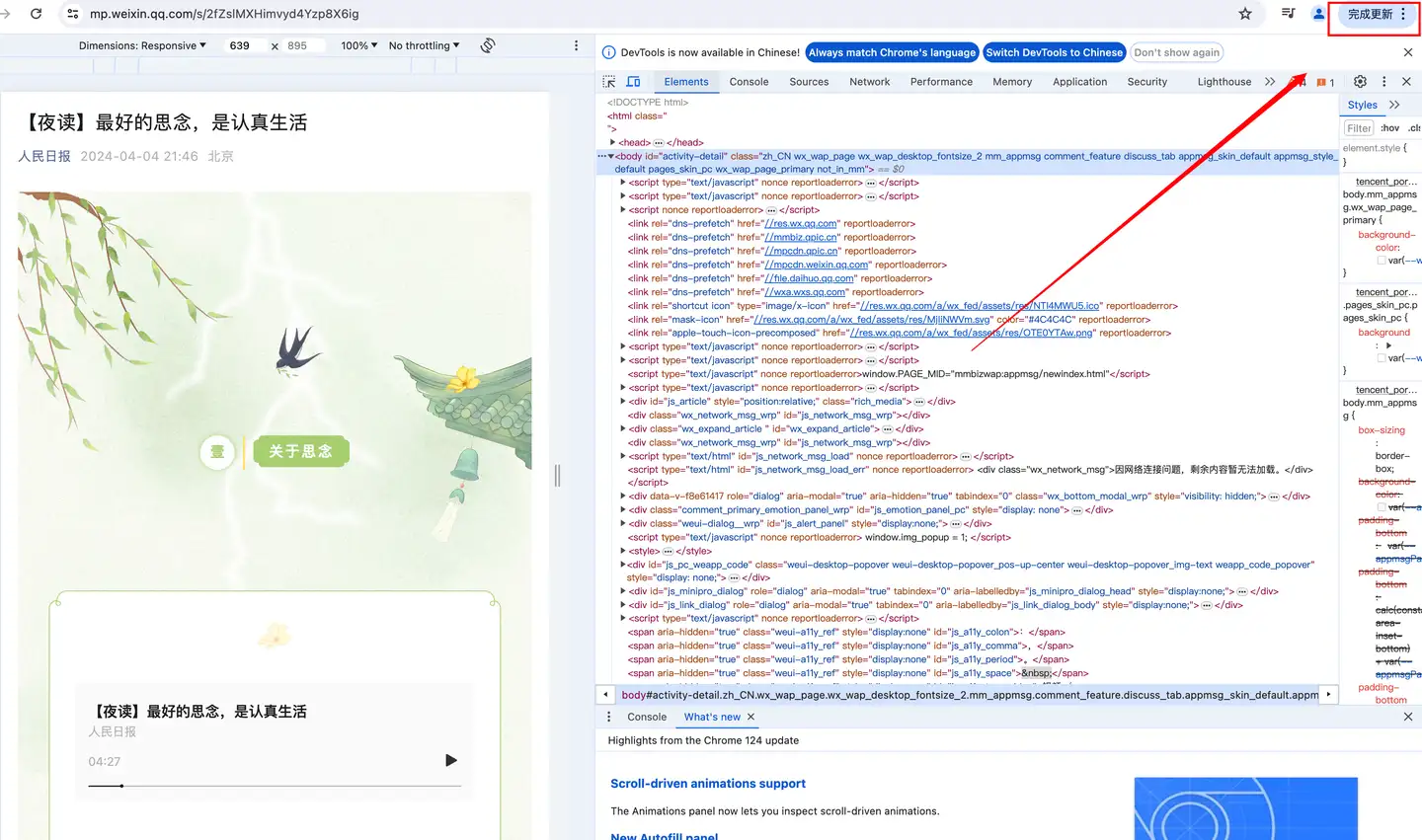The height and width of the screenshot is (840, 1422).
Task: Open the Dimensions Responsive dropdown
Action: (143, 45)
